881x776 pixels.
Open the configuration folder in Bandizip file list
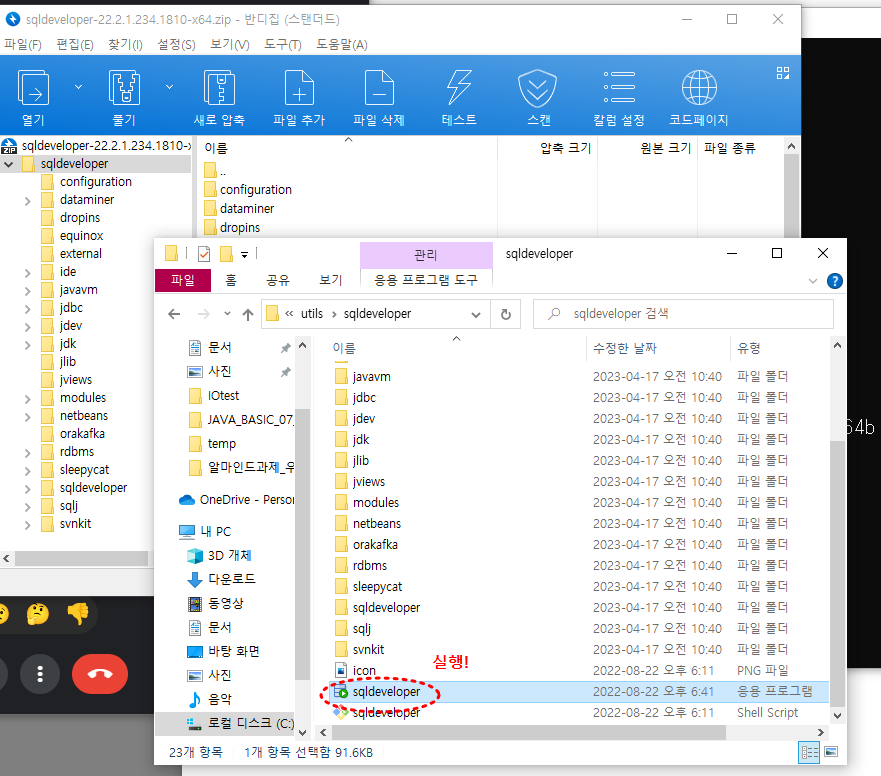click(x=256, y=190)
